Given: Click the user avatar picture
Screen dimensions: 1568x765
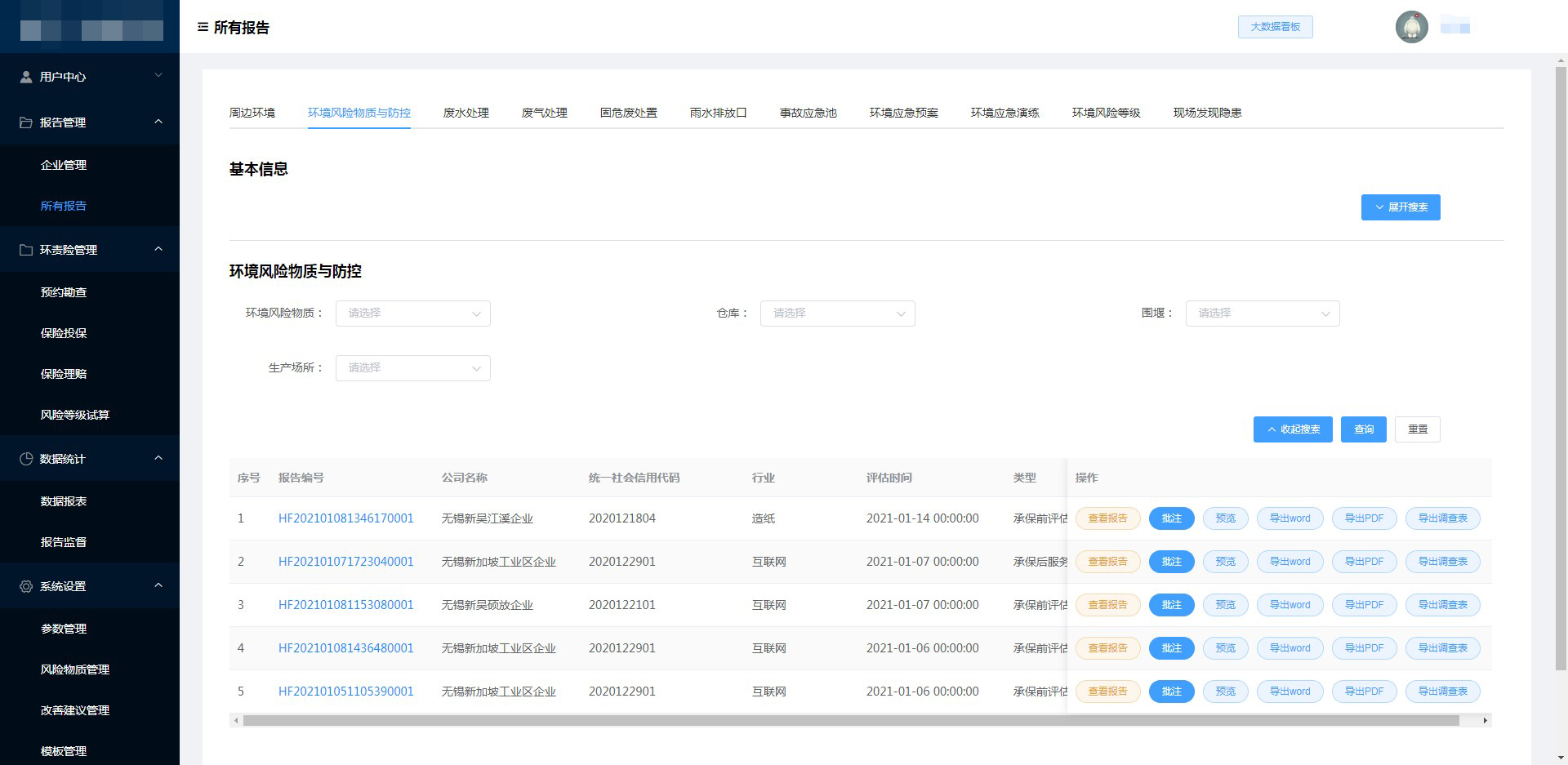Looking at the screenshot, I should [1411, 27].
